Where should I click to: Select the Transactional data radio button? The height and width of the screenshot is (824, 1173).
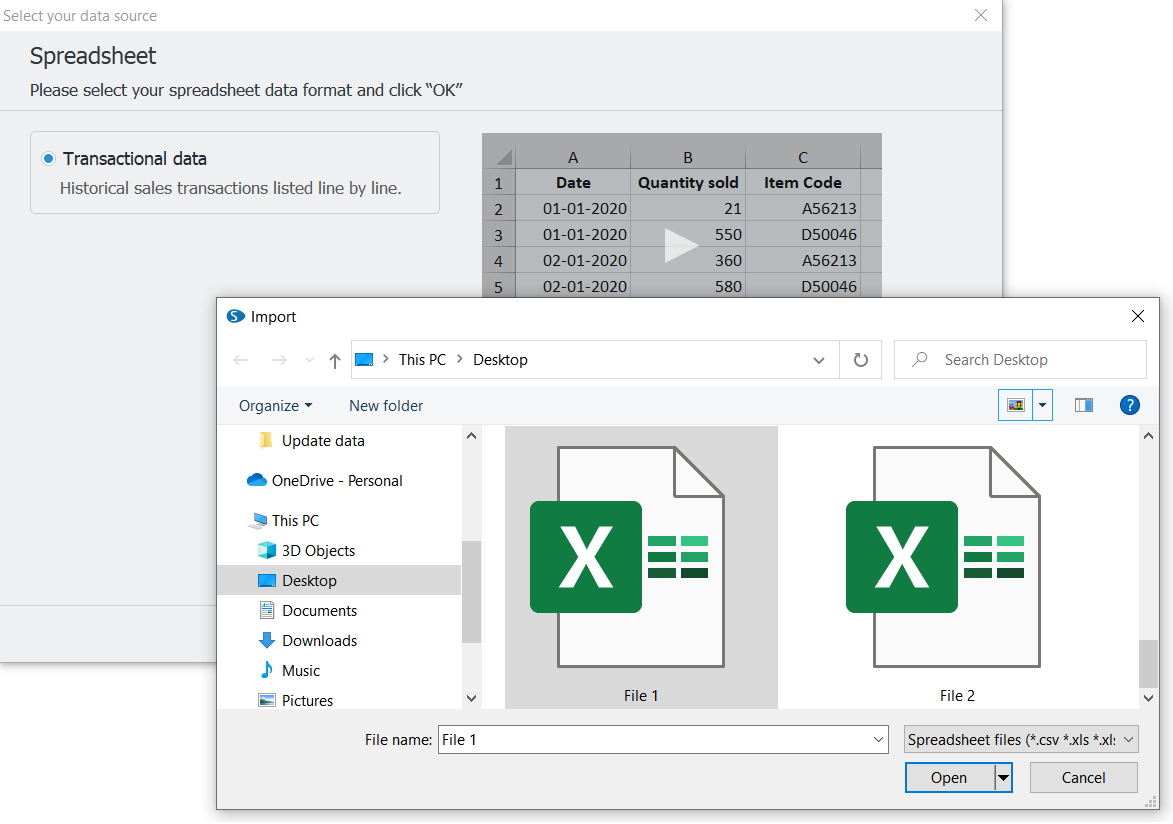pos(49,159)
